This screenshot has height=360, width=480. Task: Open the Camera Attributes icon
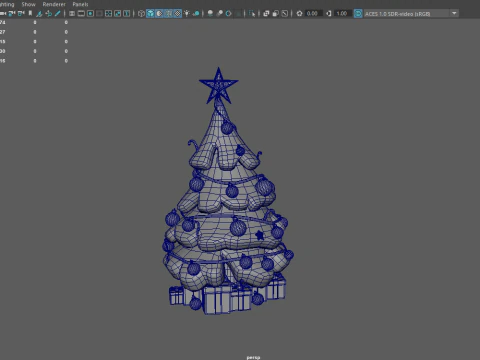click(21, 13)
